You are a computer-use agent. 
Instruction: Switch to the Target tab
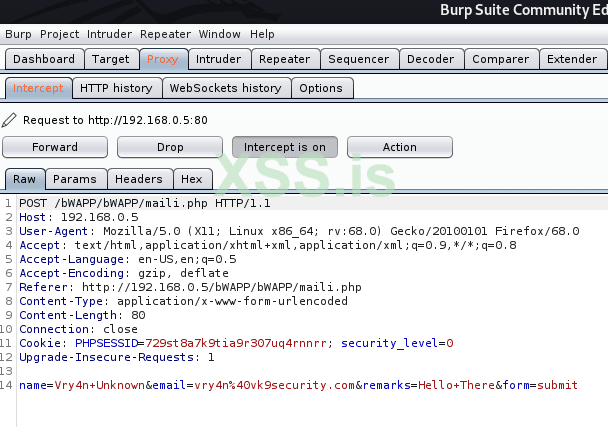coord(111,59)
